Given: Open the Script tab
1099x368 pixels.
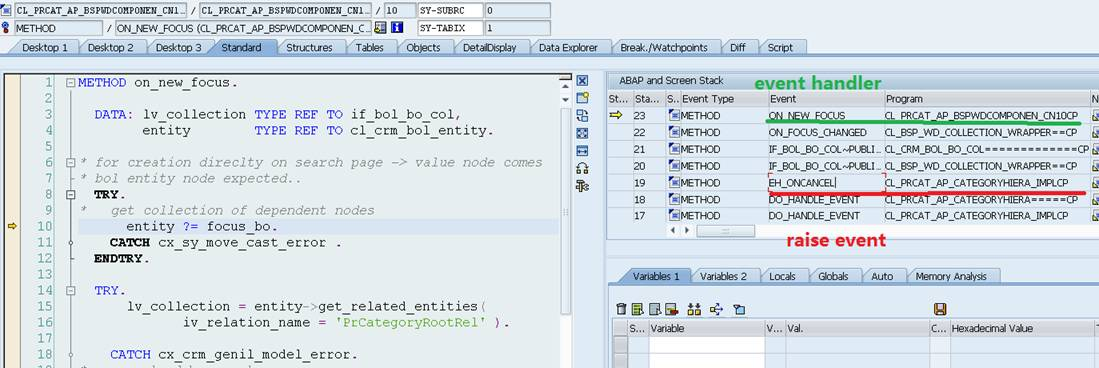Looking at the screenshot, I should (x=780, y=48).
